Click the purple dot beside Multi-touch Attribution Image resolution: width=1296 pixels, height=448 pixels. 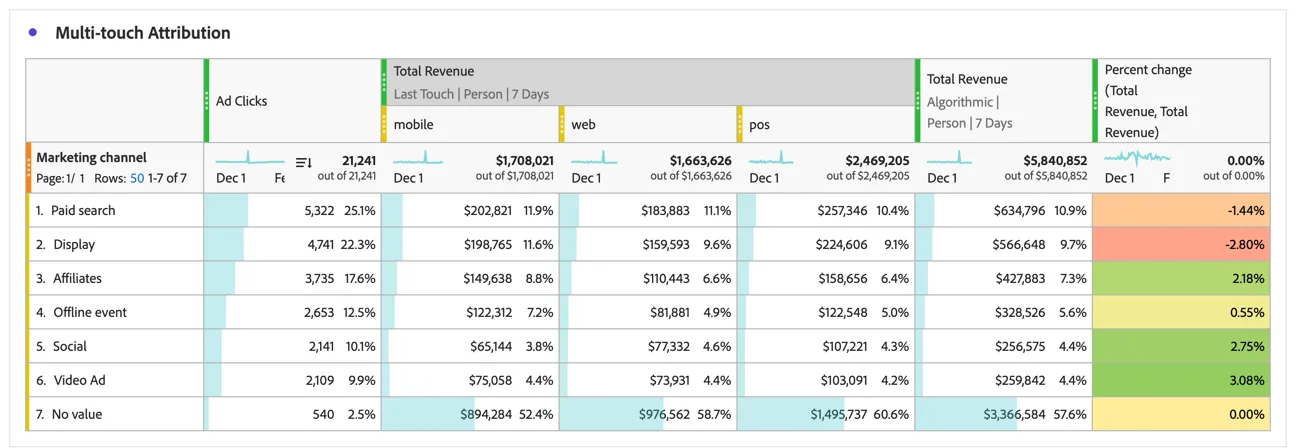click(x=33, y=33)
